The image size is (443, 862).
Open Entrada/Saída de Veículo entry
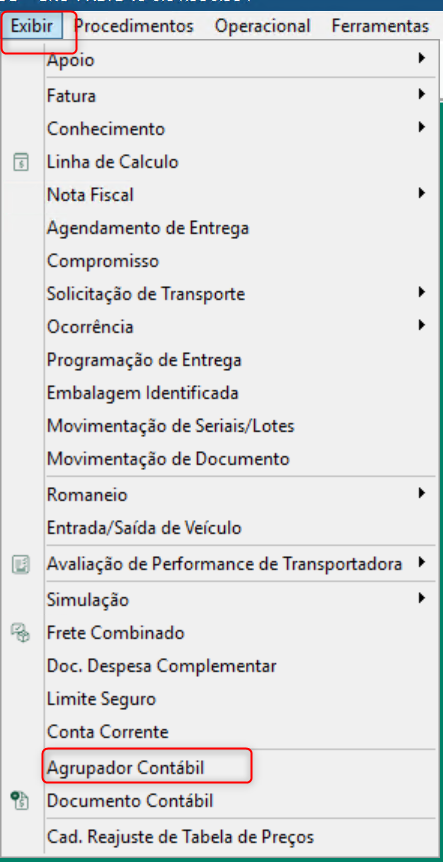click(145, 528)
